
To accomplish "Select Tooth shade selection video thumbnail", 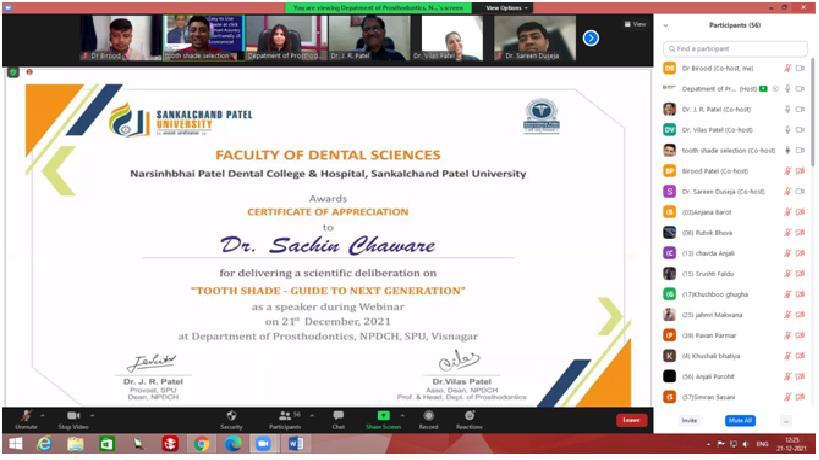I will click(x=204, y=38).
